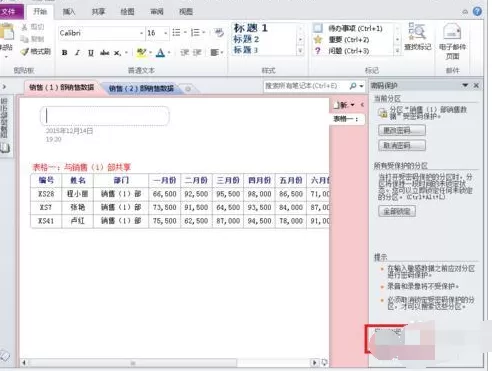Expand the notebook navigation bar arrow
This screenshot has height=371, width=492.
pos(4,87)
